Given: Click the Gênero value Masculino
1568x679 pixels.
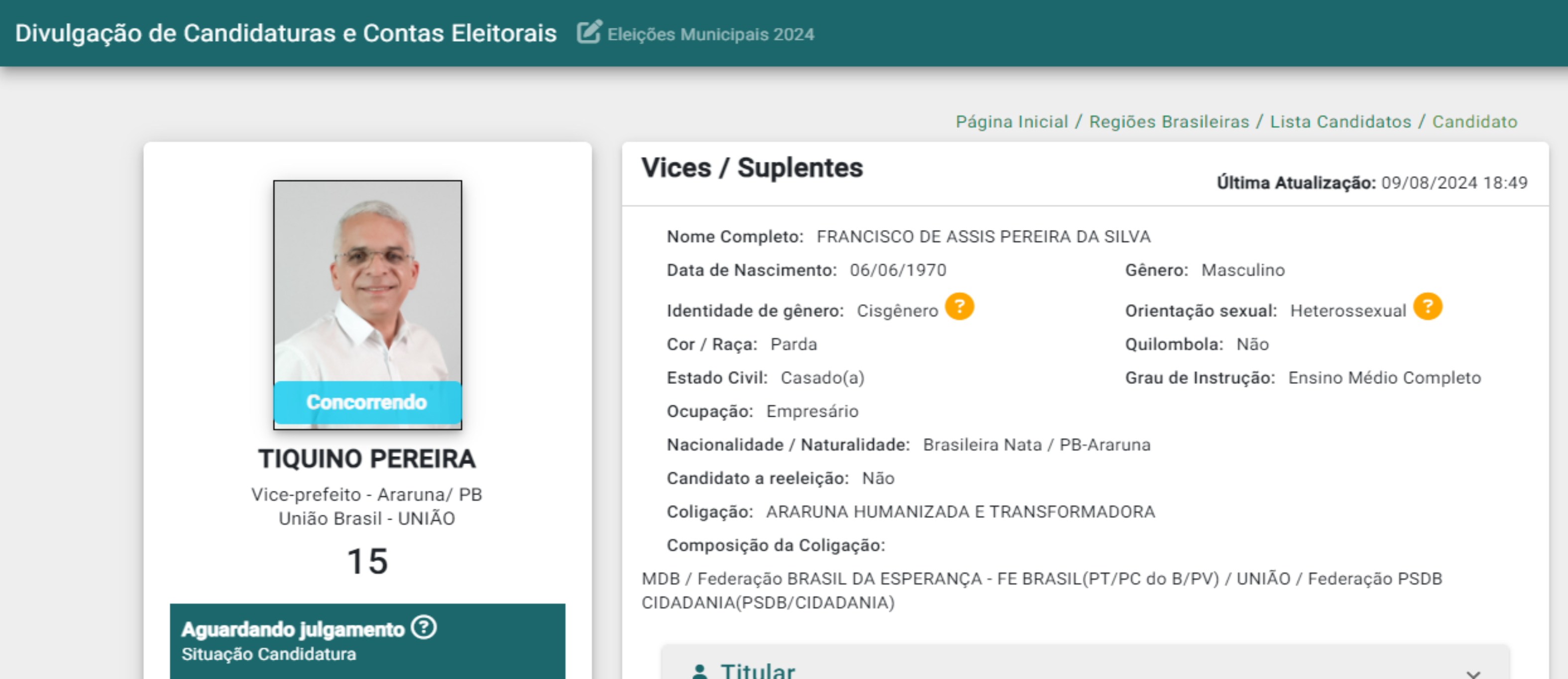Looking at the screenshot, I should pyautogui.click(x=1243, y=270).
